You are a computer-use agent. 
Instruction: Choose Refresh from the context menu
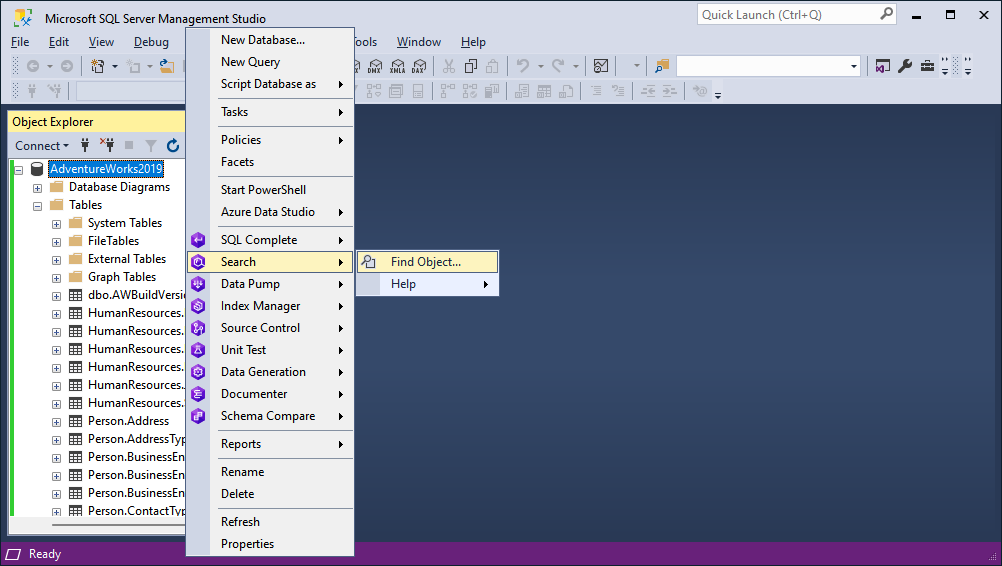pos(270,522)
